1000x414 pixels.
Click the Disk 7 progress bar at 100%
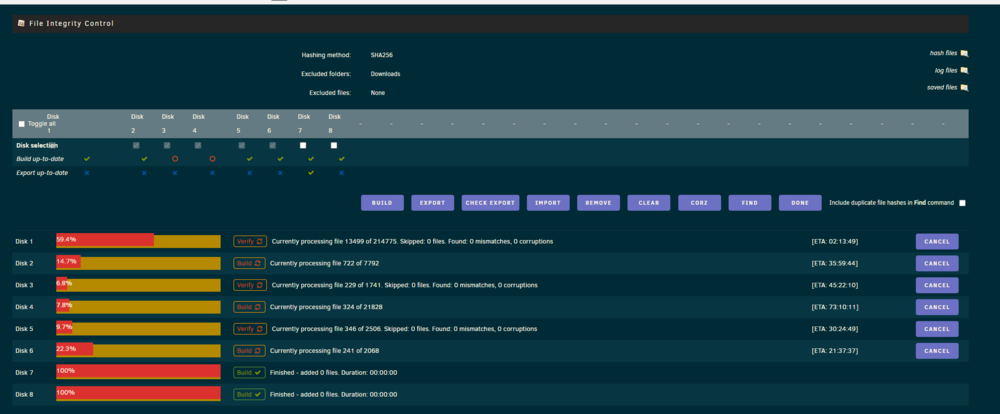(138, 372)
